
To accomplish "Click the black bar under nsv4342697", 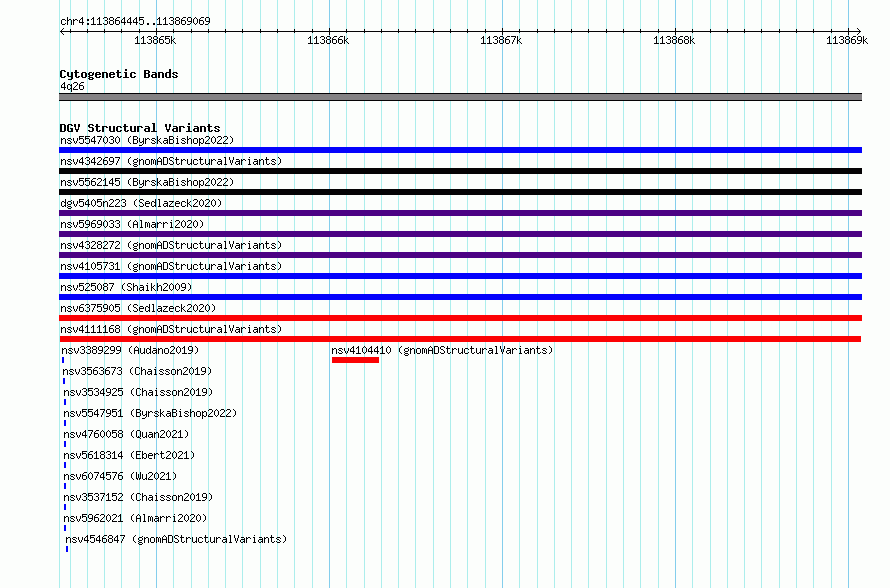I will pyautogui.click(x=460, y=171).
